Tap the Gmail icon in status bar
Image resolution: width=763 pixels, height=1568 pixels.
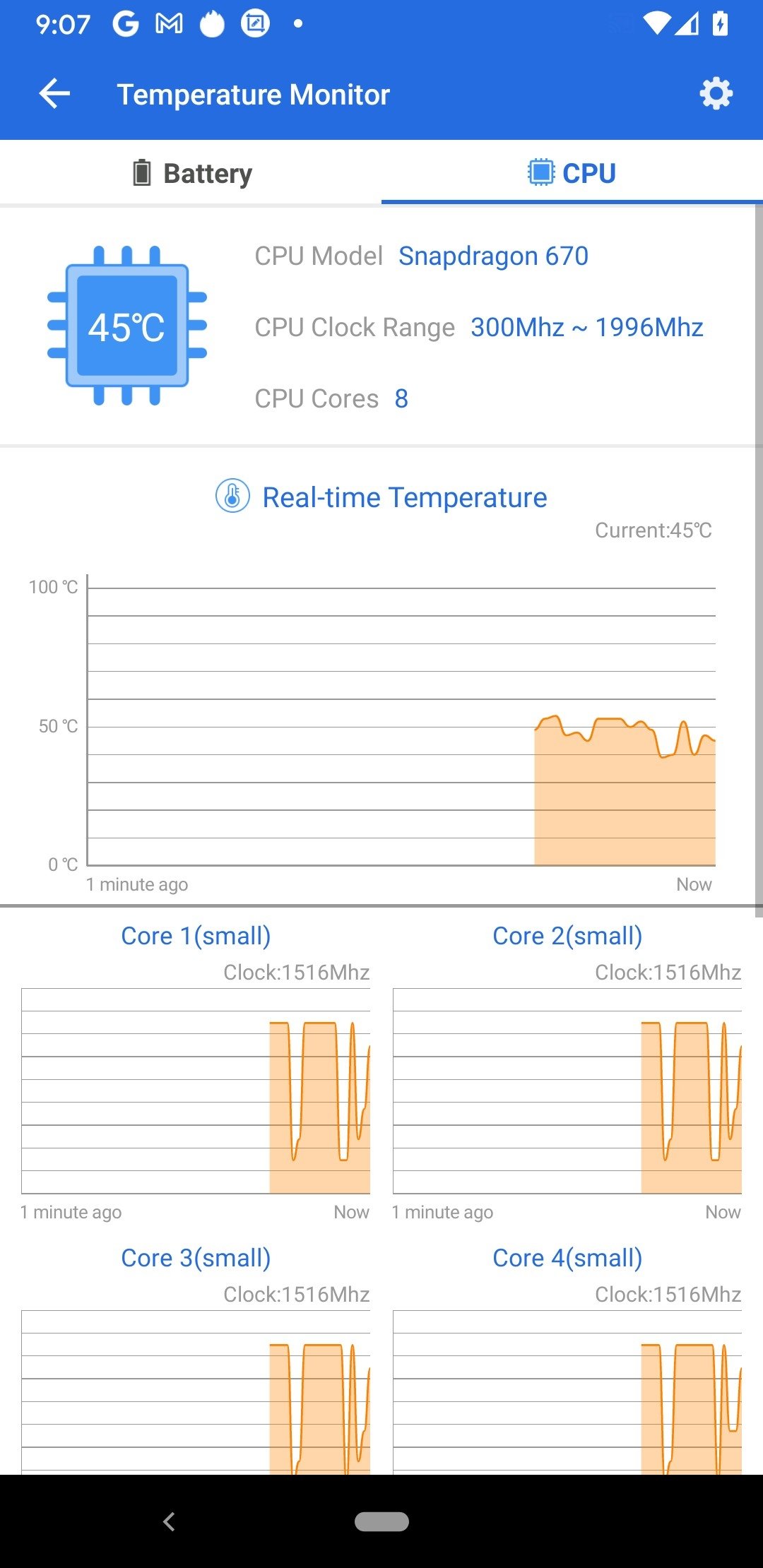(169, 24)
